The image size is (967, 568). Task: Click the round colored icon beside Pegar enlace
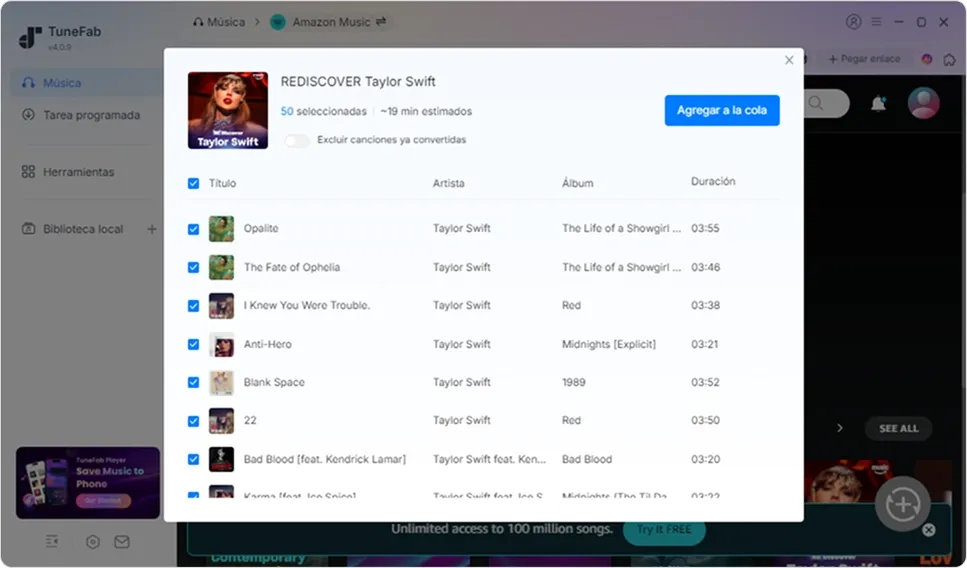[926, 59]
